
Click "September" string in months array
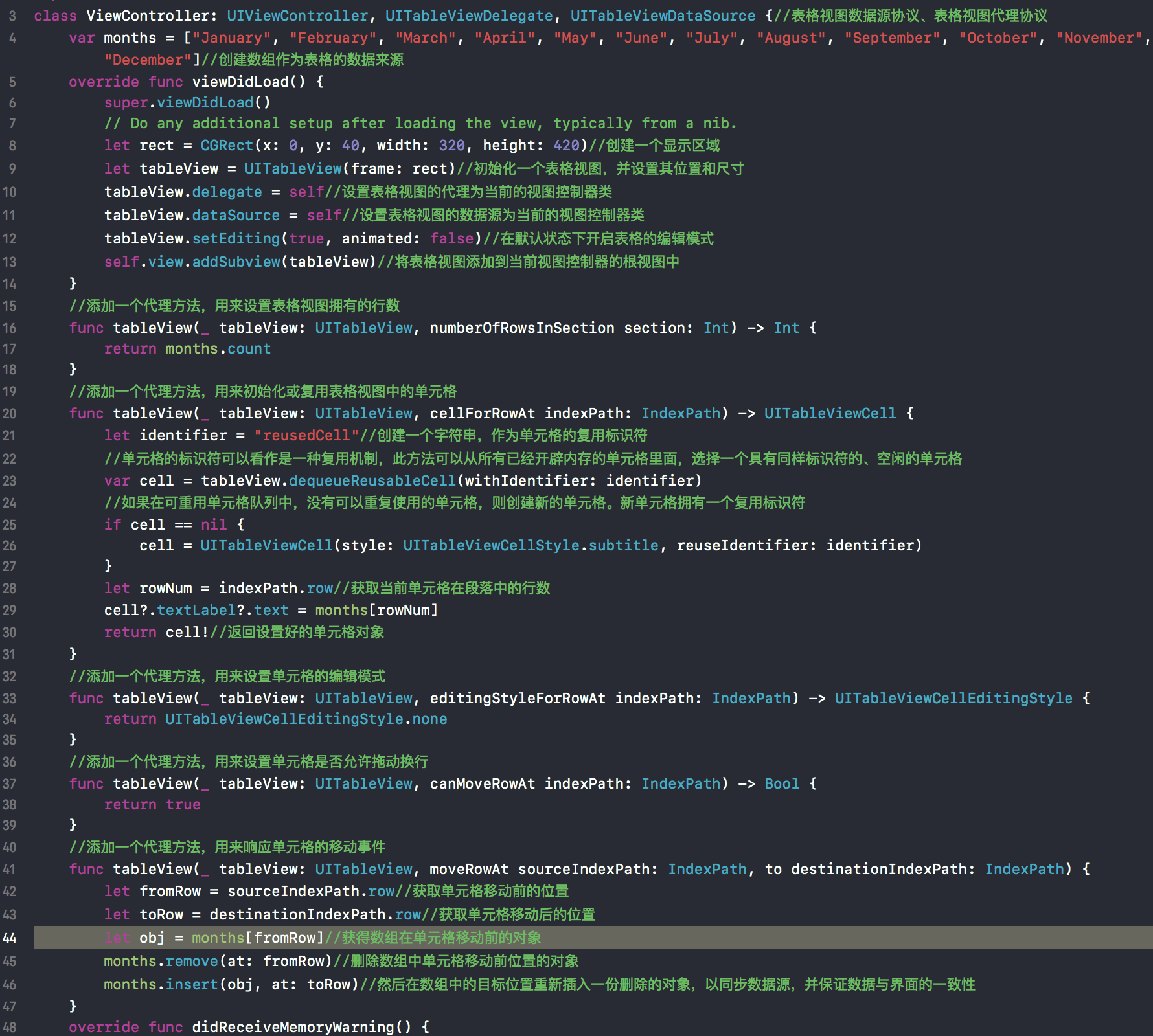tap(892, 38)
